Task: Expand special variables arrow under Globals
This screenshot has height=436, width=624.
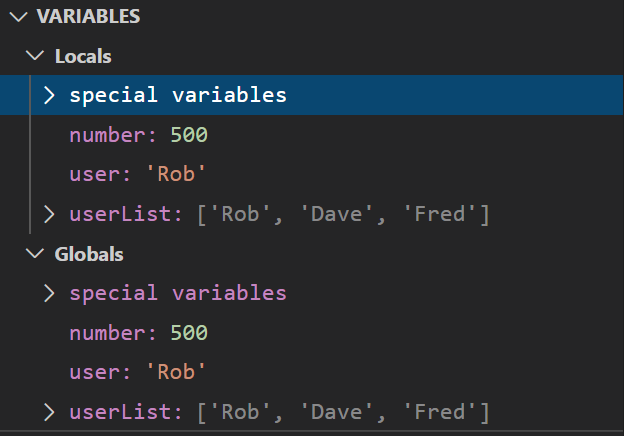Action: click(49, 294)
